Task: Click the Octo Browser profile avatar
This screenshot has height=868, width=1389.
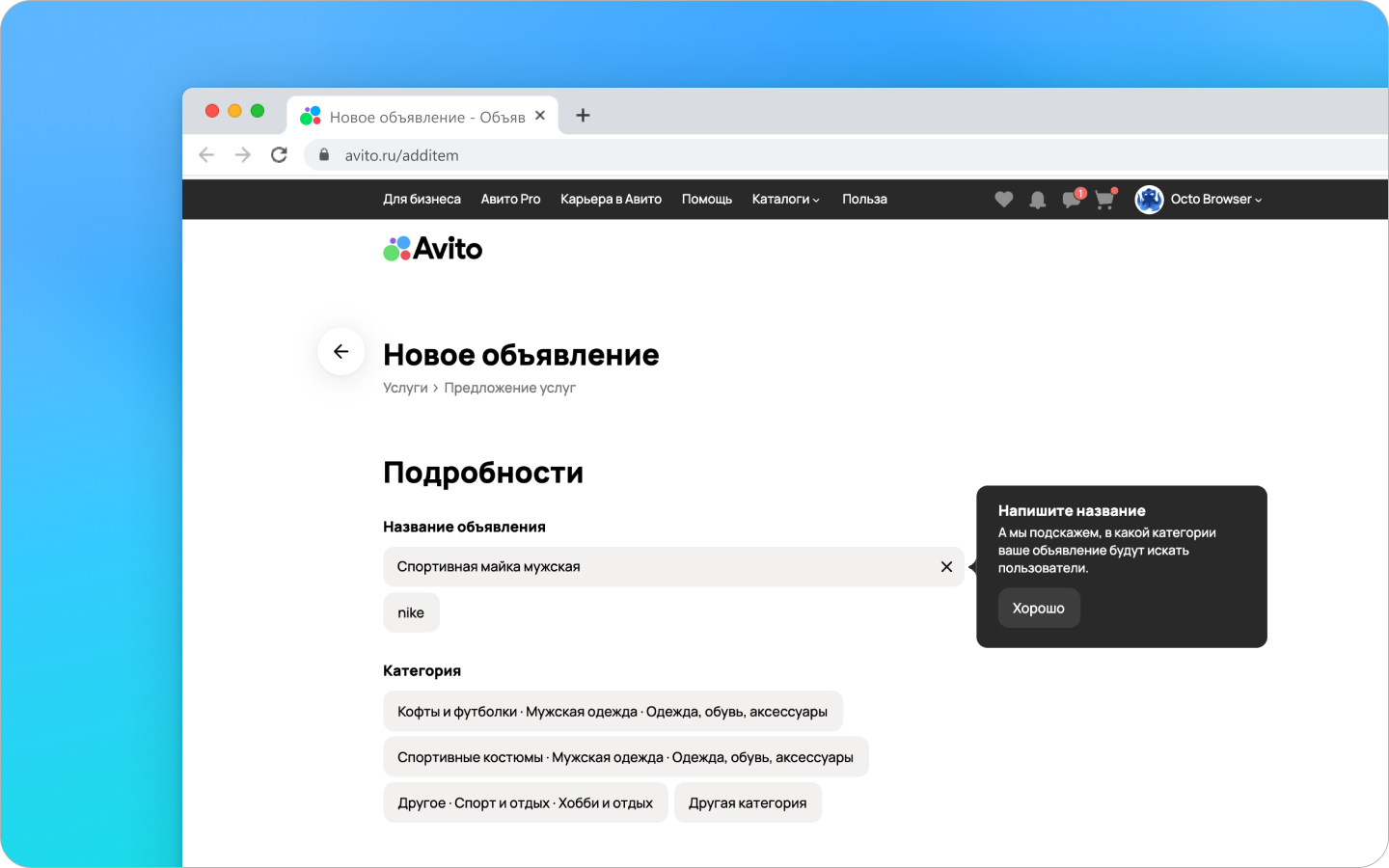Action: tap(1149, 200)
